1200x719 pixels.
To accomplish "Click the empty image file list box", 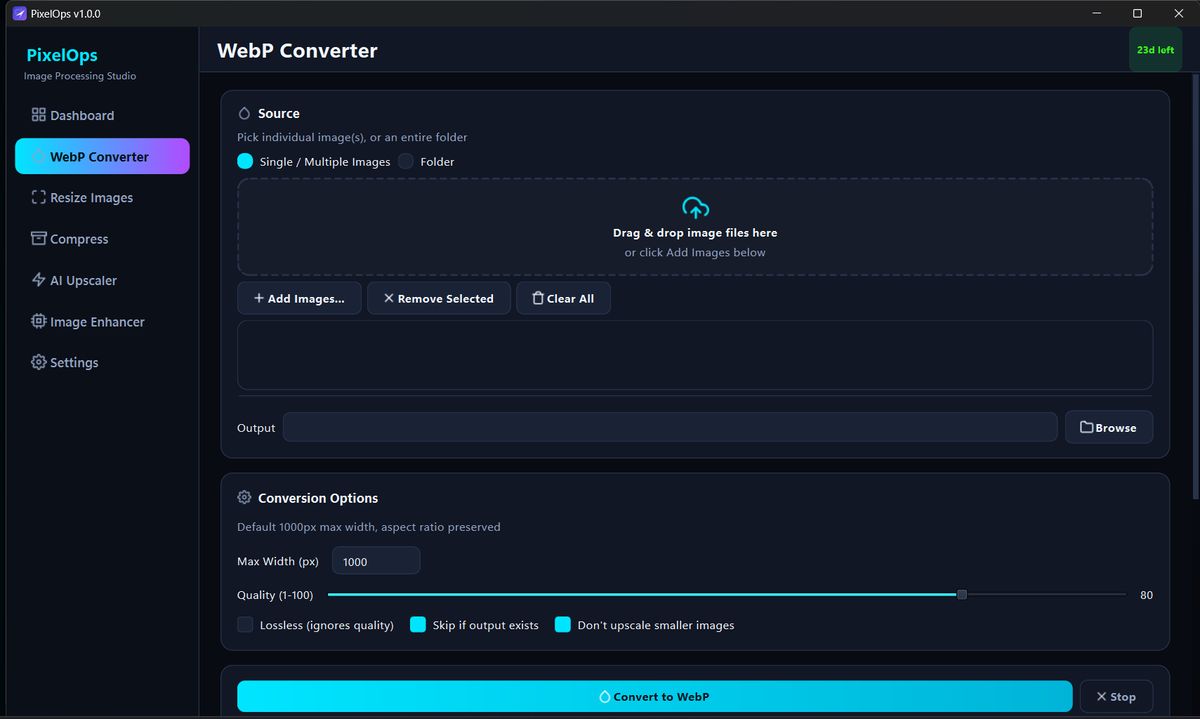I will [695, 355].
